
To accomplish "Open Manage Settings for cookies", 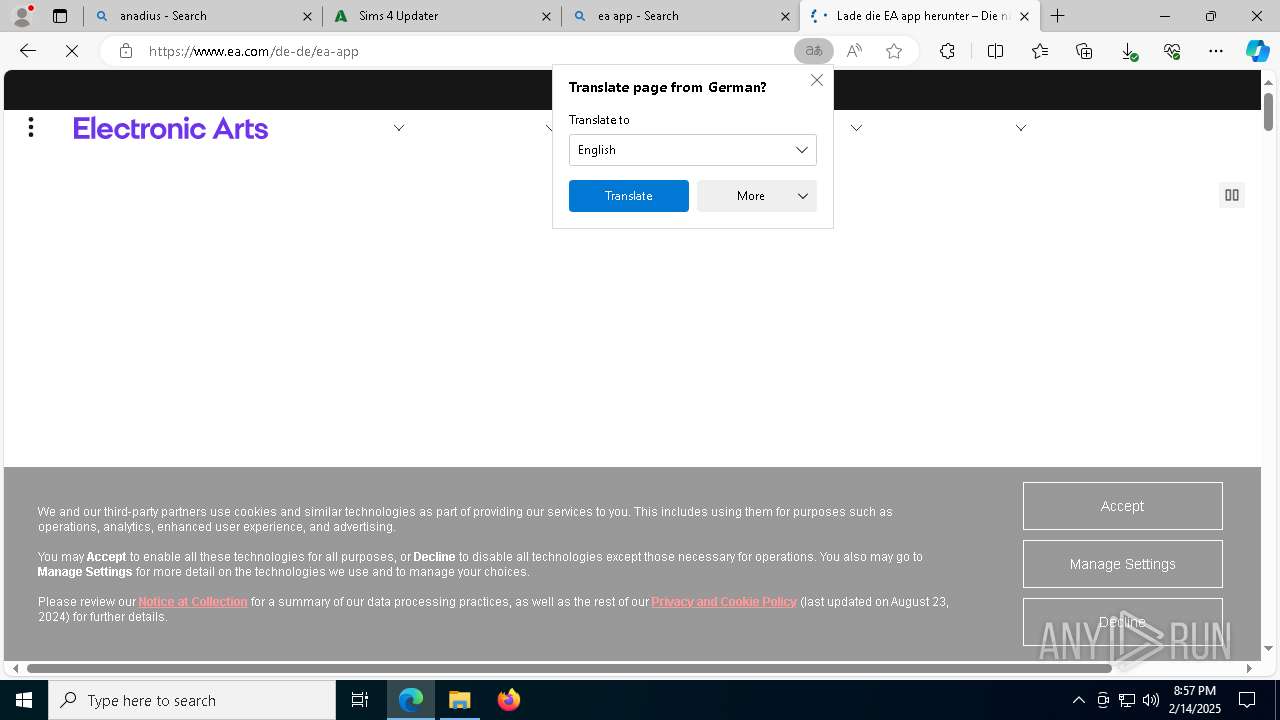I will pos(1122,564).
